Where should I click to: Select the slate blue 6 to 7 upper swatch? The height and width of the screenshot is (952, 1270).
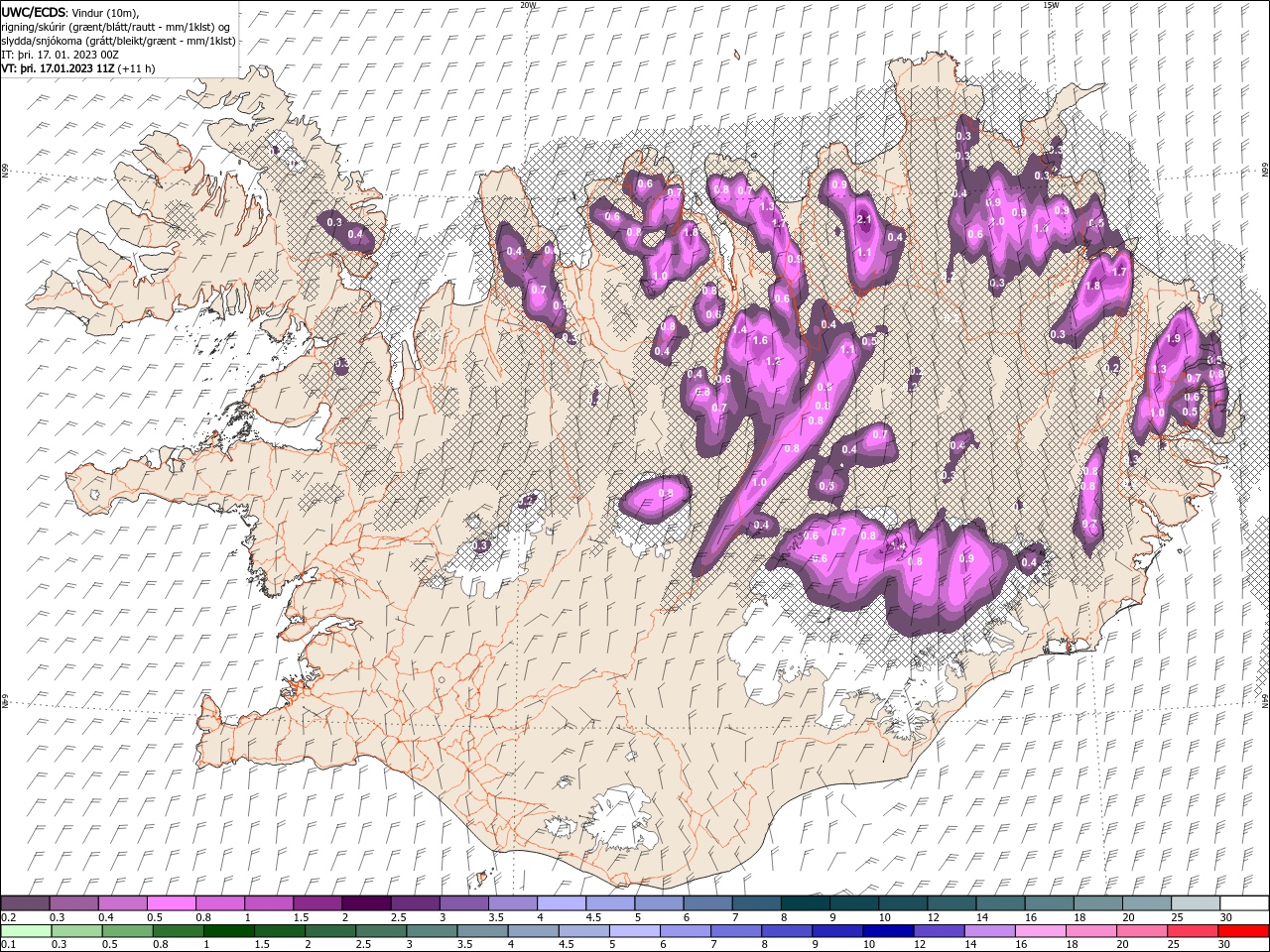point(708,903)
